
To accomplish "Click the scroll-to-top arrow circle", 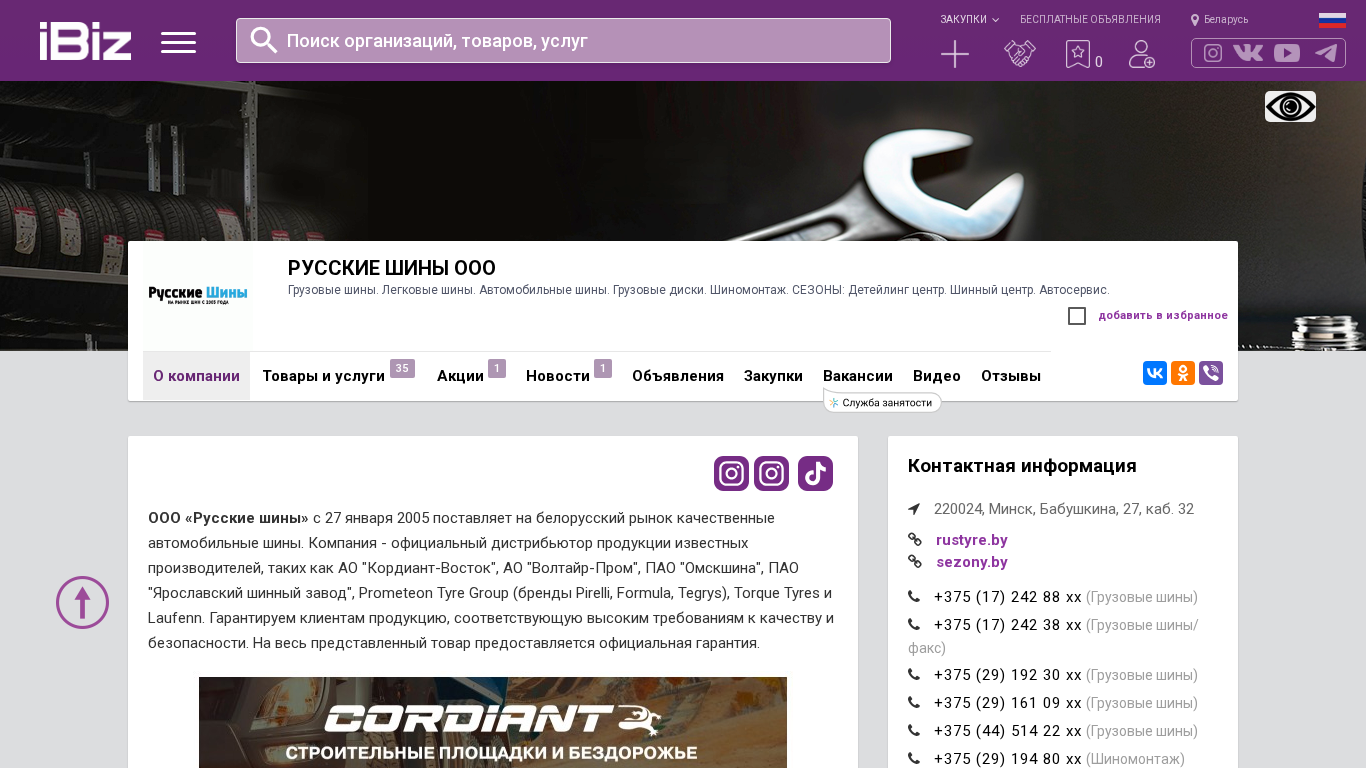I will pos(82,602).
